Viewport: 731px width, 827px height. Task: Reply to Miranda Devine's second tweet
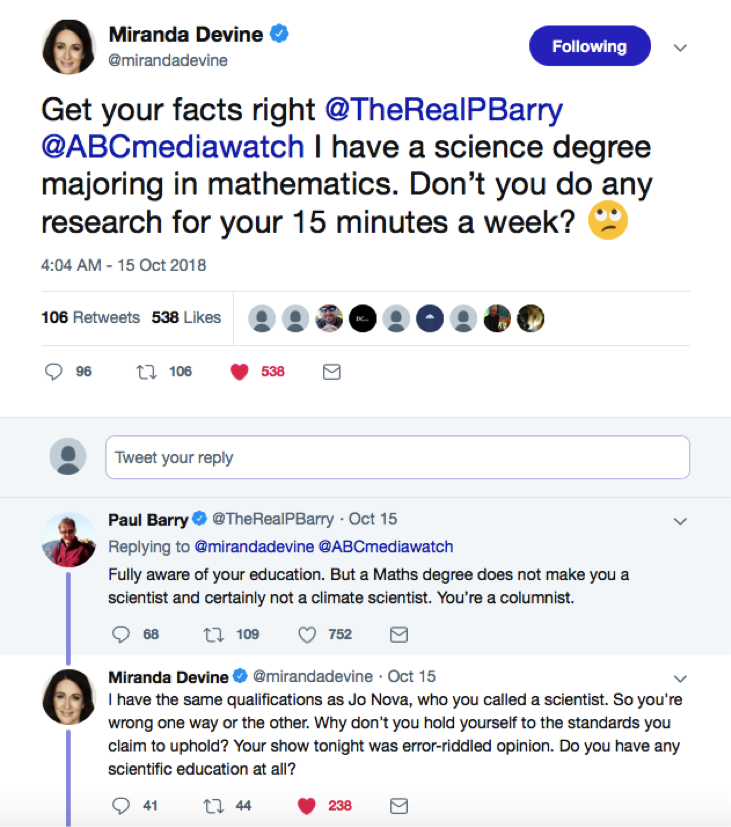coord(122,805)
